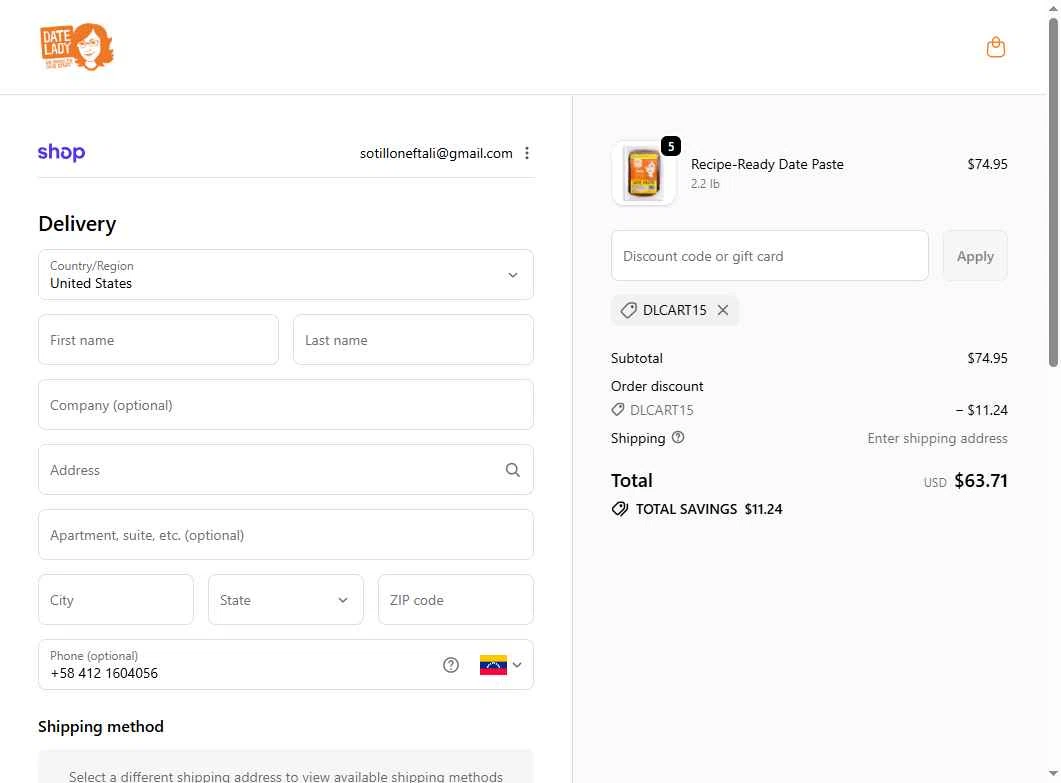Click Discount code or gift card field
Image resolution: width=1061 pixels, height=783 pixels.
(x=769, y=256)
